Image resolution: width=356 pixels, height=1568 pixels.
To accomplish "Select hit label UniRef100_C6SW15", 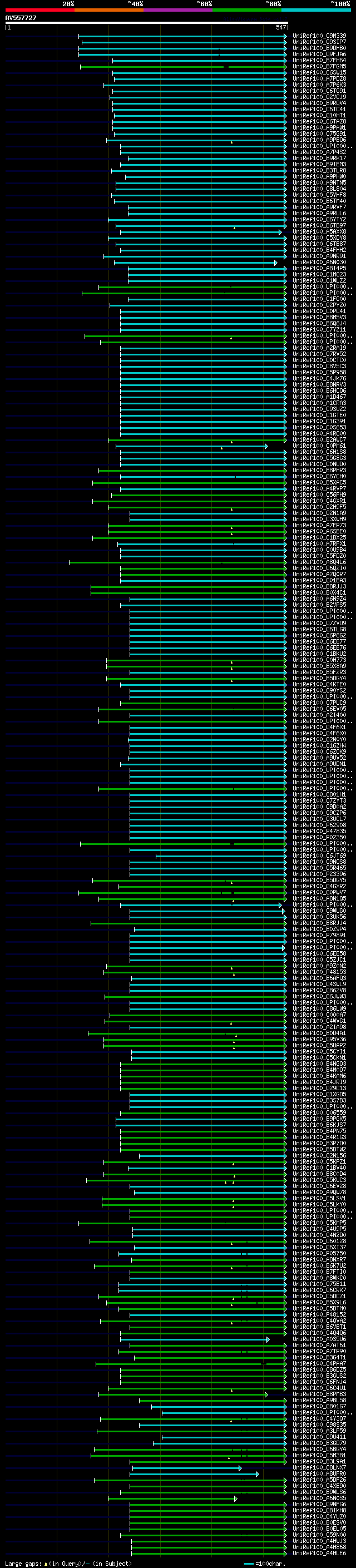I will [319, 72].
